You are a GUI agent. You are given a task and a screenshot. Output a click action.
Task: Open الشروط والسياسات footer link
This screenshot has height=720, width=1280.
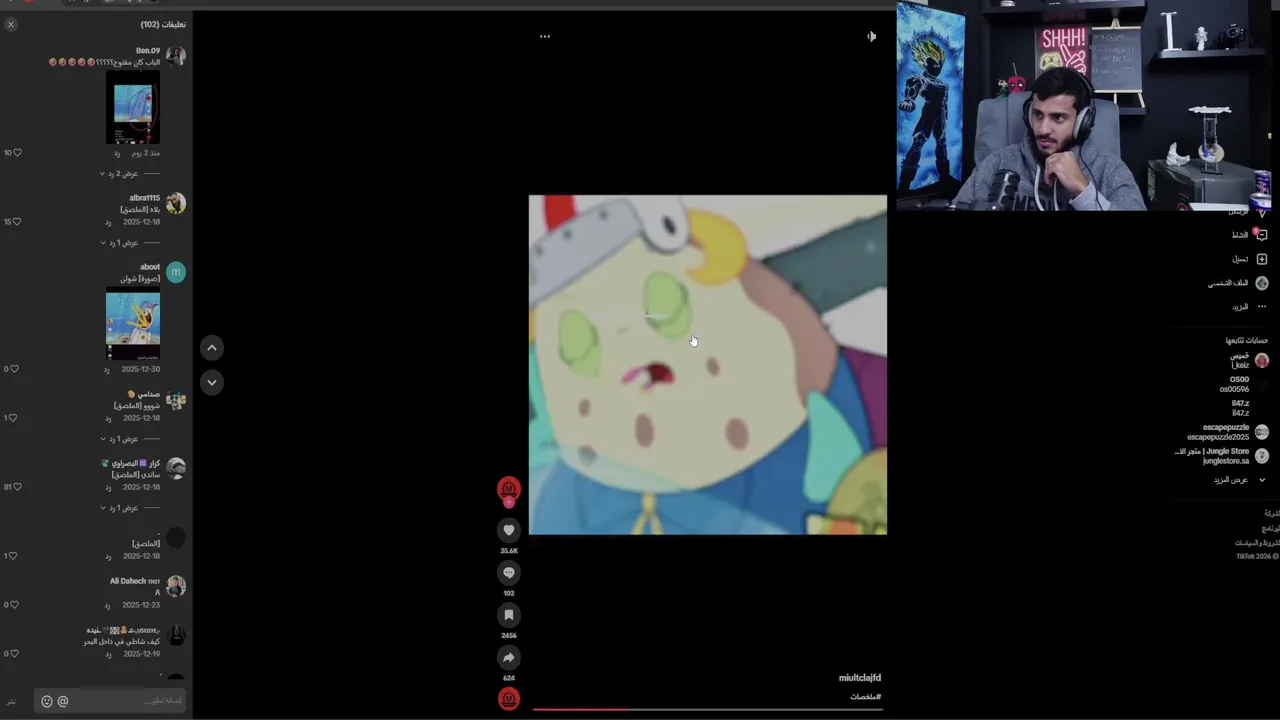click(1257, 543)
